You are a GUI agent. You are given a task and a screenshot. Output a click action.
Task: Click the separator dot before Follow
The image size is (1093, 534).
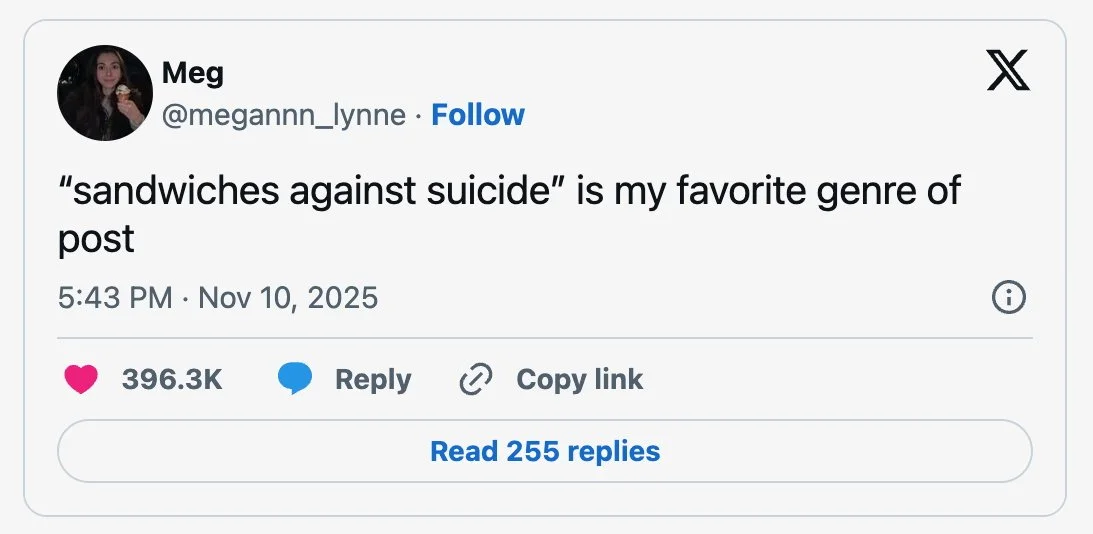418,115
